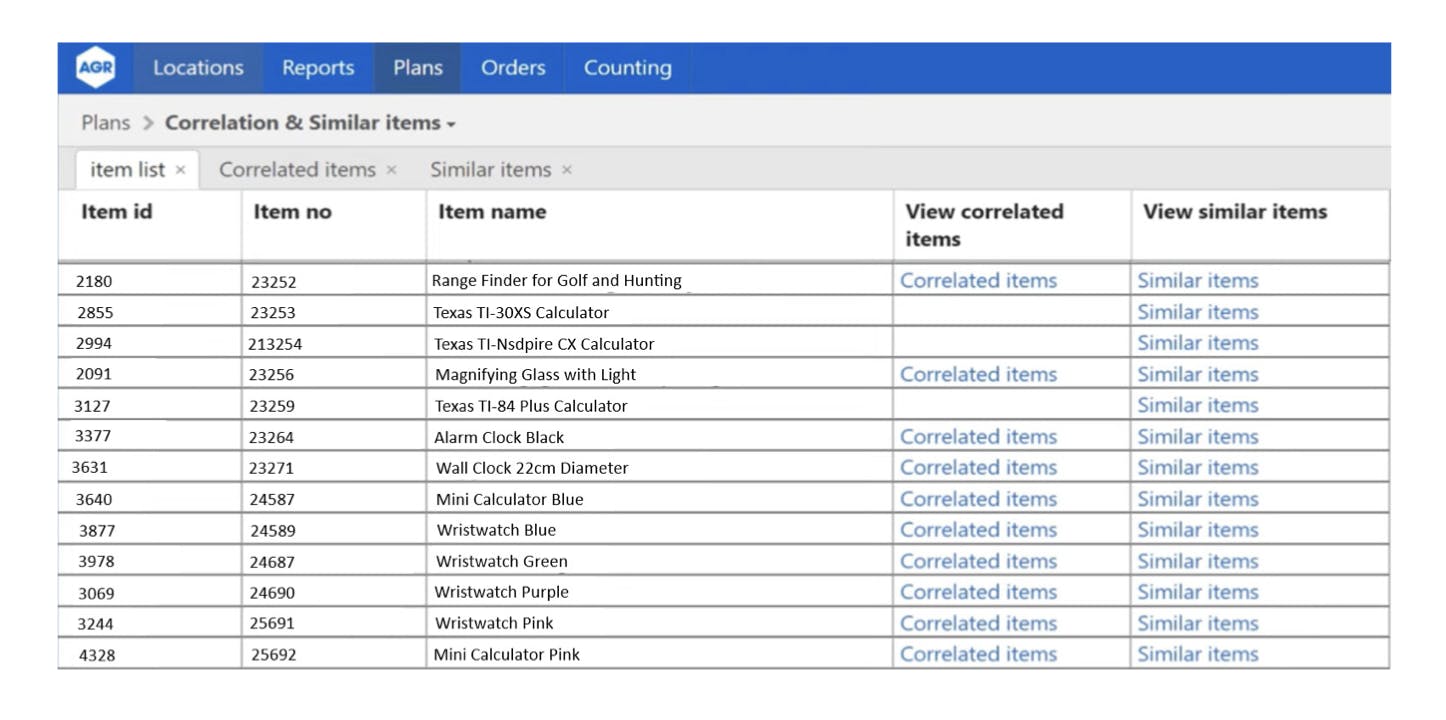Expand Correlation & Similar items dropdown
Image resolution: width=1446 pixels, height=720 pixels.
click(451, 124)
